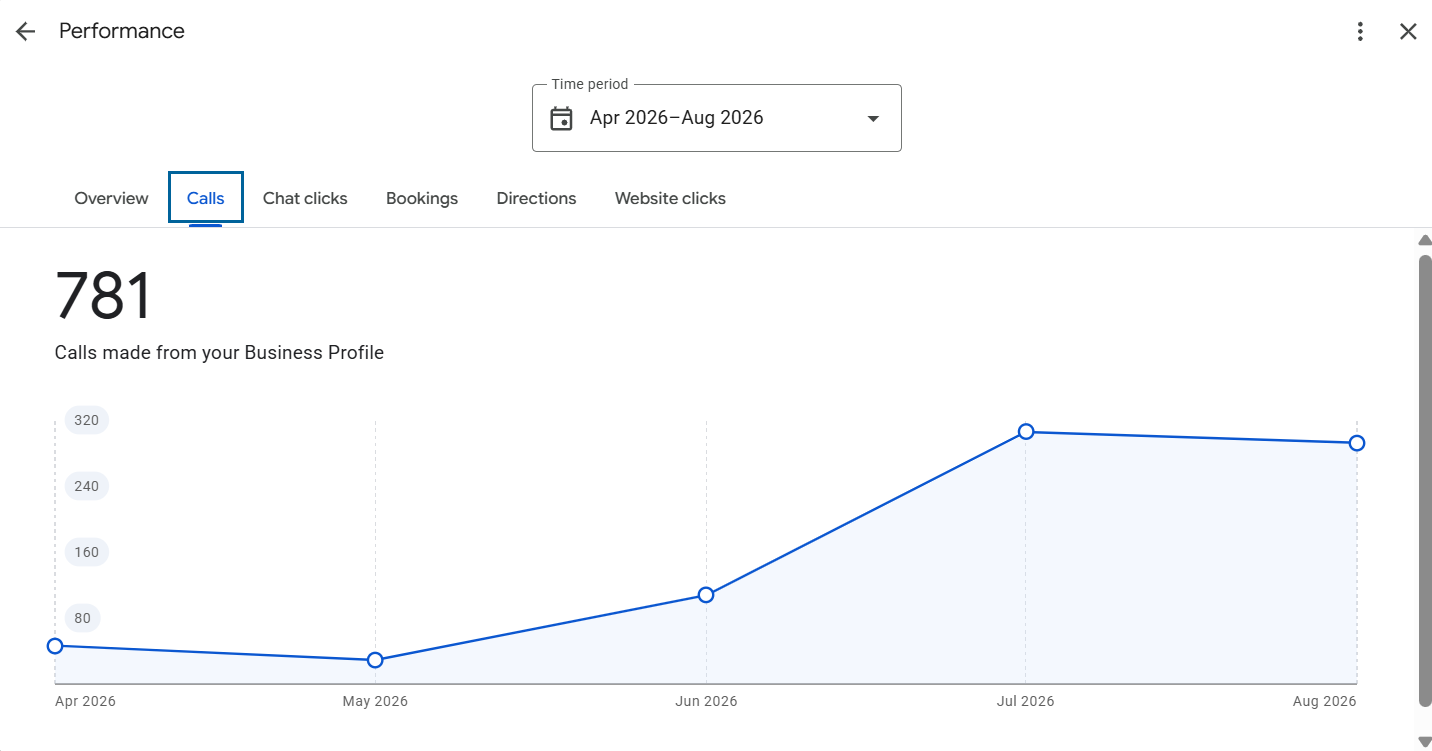This screenshot has width=1432, height=751.
Task: Click the 'Aug 2026' x-axis label
Action: tap(1325, 701)
